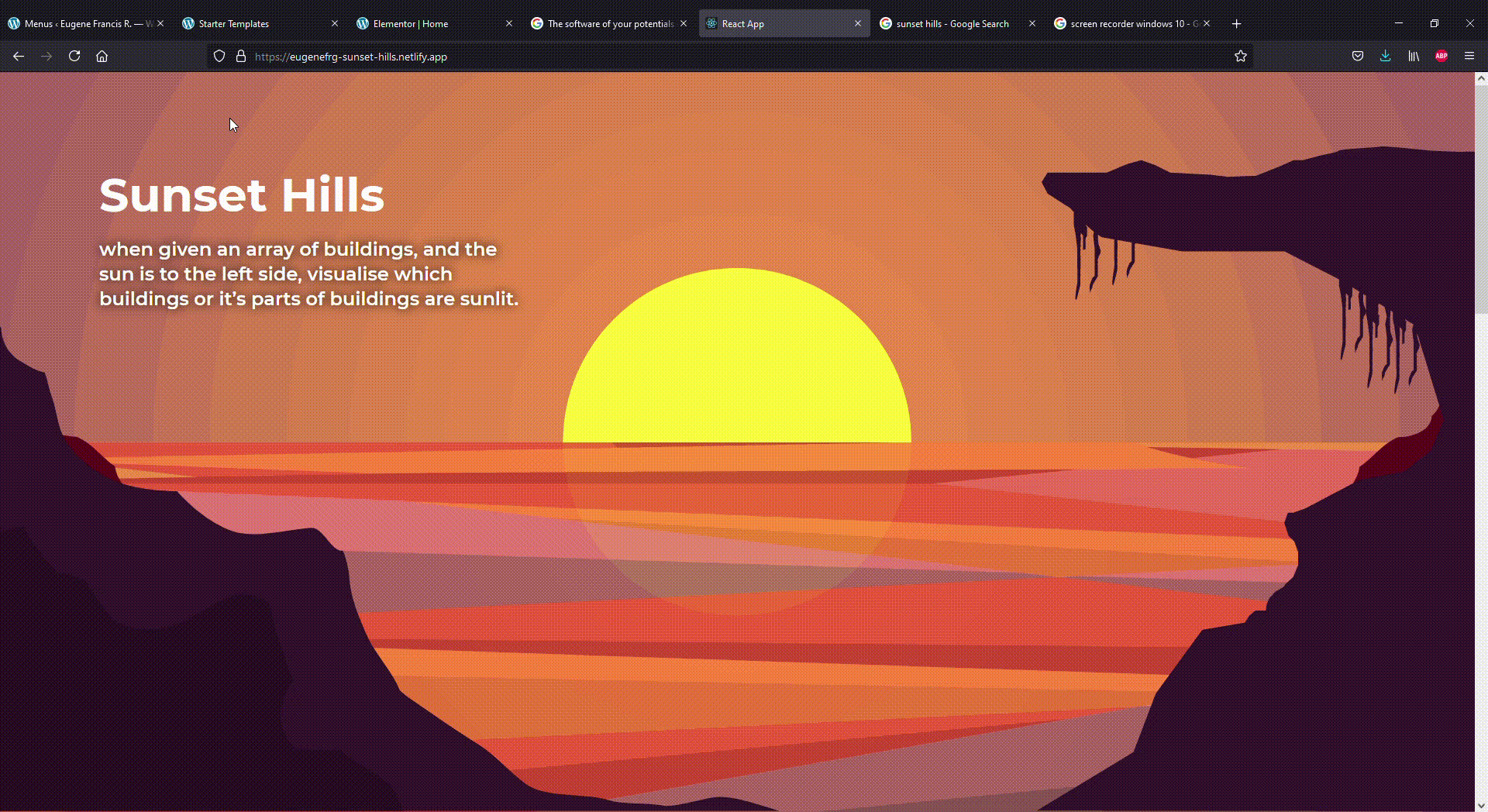The height and width of the screenshot is (812, 1488).
Task: Click the description paragraph about buildings
Action: (x=308, y=274)
